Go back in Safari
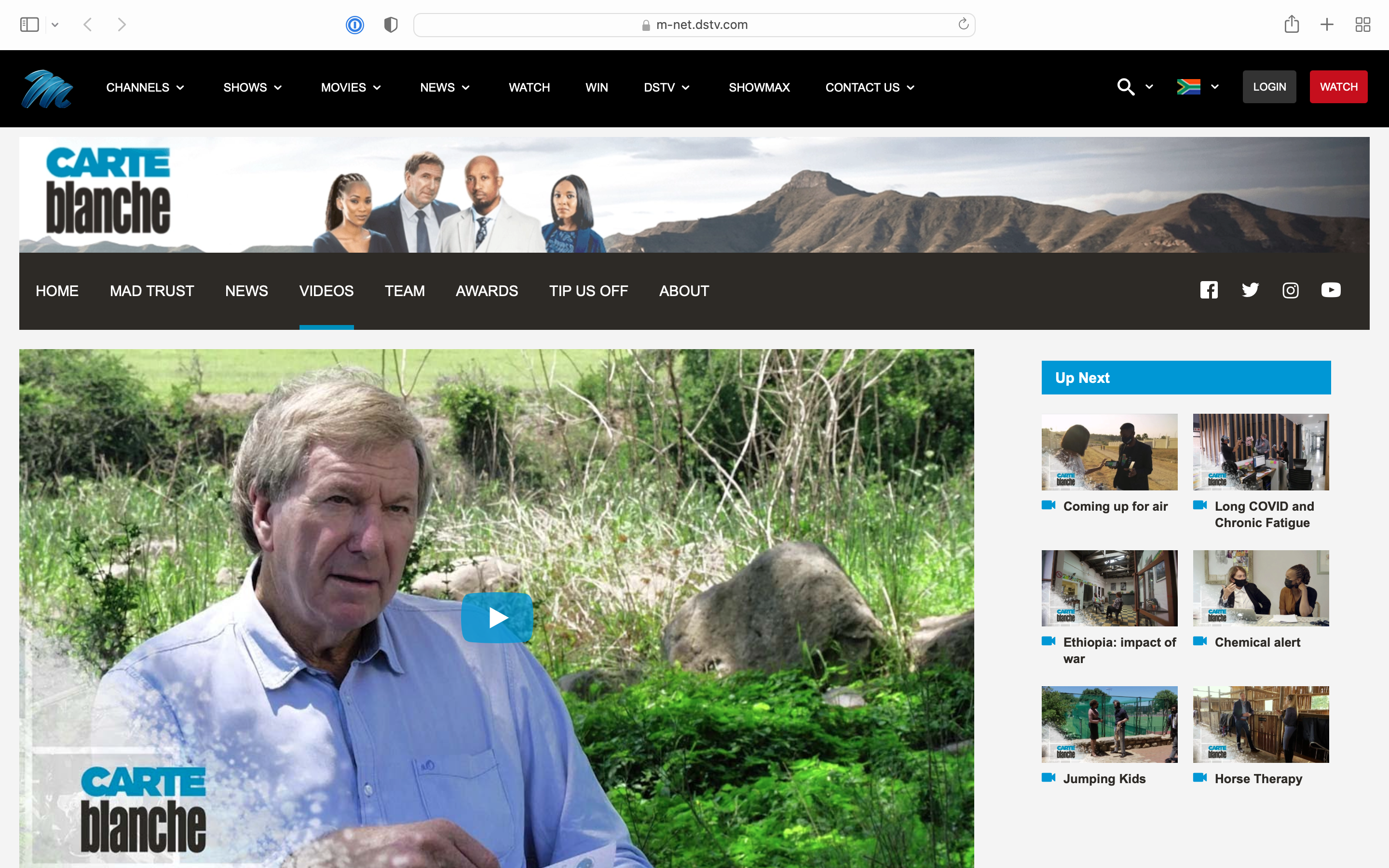 pos(88,25)
